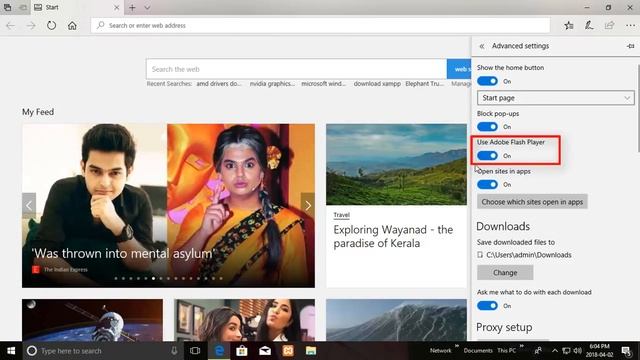Open the This PC toolbar on taskbar
This screenshot has height=360, width=640.
pyautogui.click(x=507, y=351)
